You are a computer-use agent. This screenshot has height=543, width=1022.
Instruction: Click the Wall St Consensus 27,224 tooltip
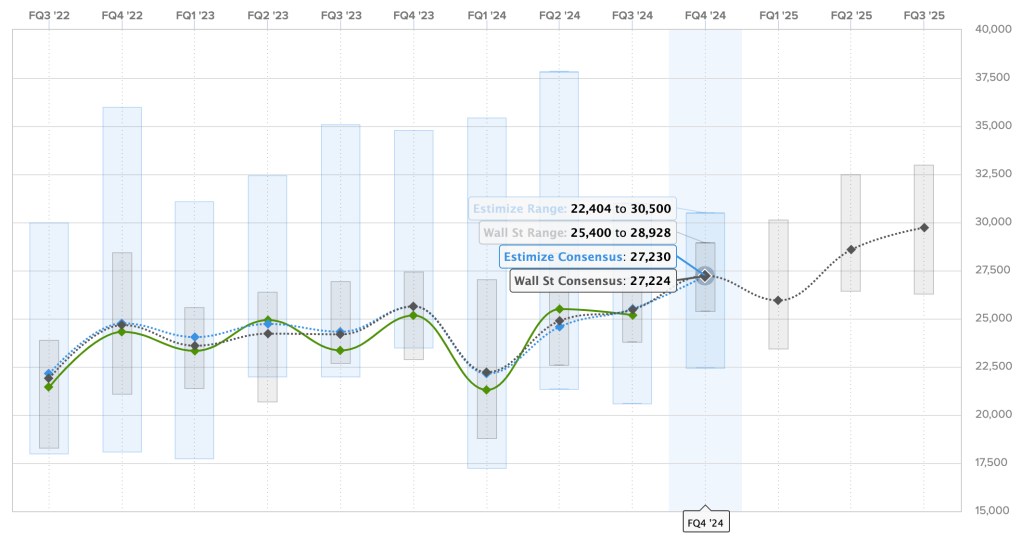pos(594,280)
